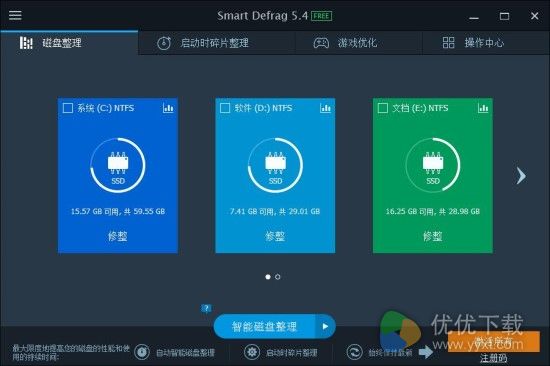550x366 pixels.
Task: Click the orange activate button
Action: [494, 341]
